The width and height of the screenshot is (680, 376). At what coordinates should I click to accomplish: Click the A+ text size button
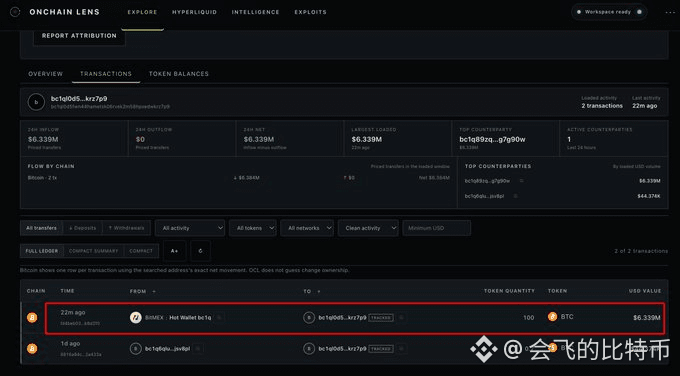pyautogui.click(x=174, y=251)
